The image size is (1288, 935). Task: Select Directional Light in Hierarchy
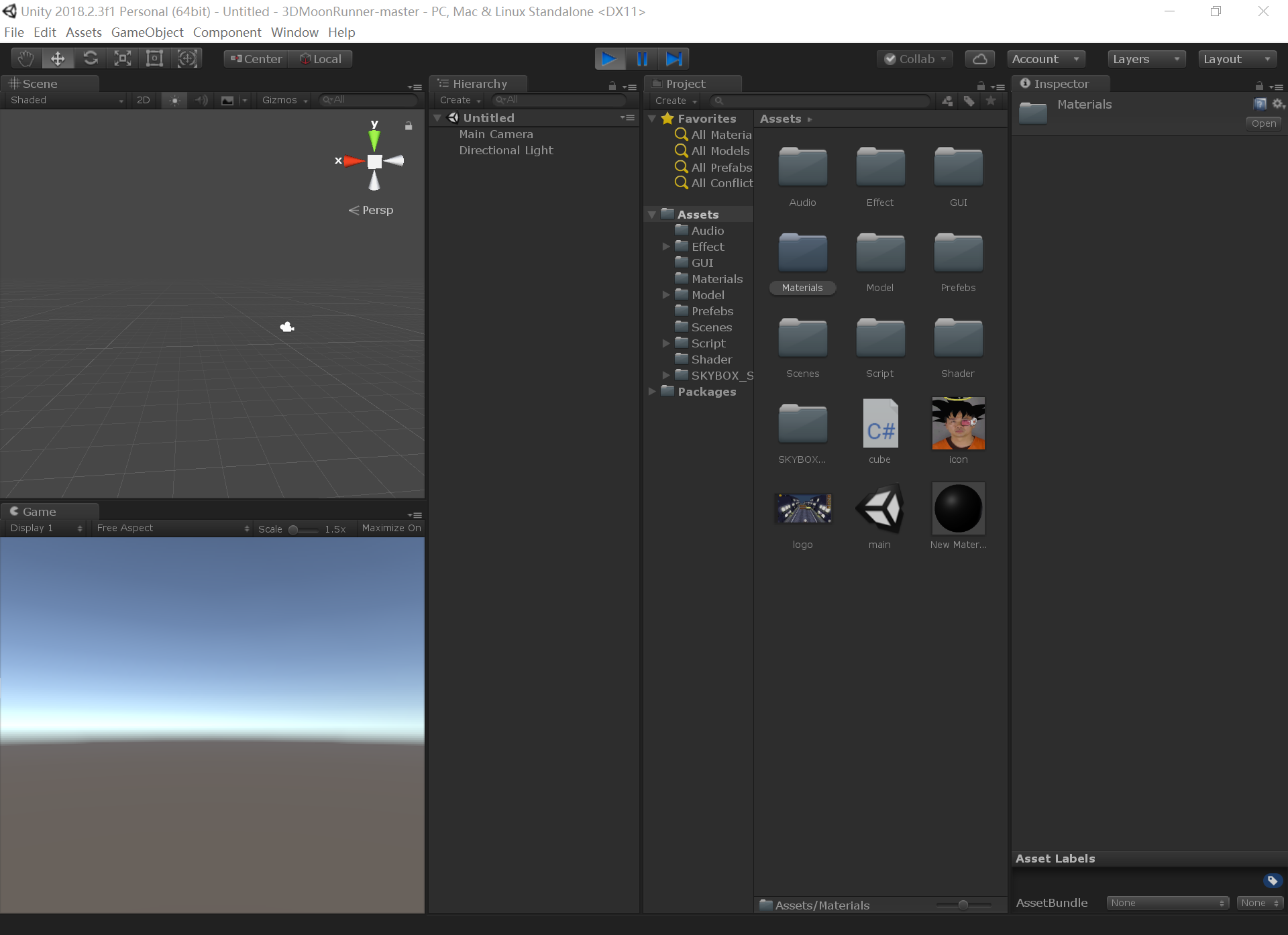[x=506, y=150]
